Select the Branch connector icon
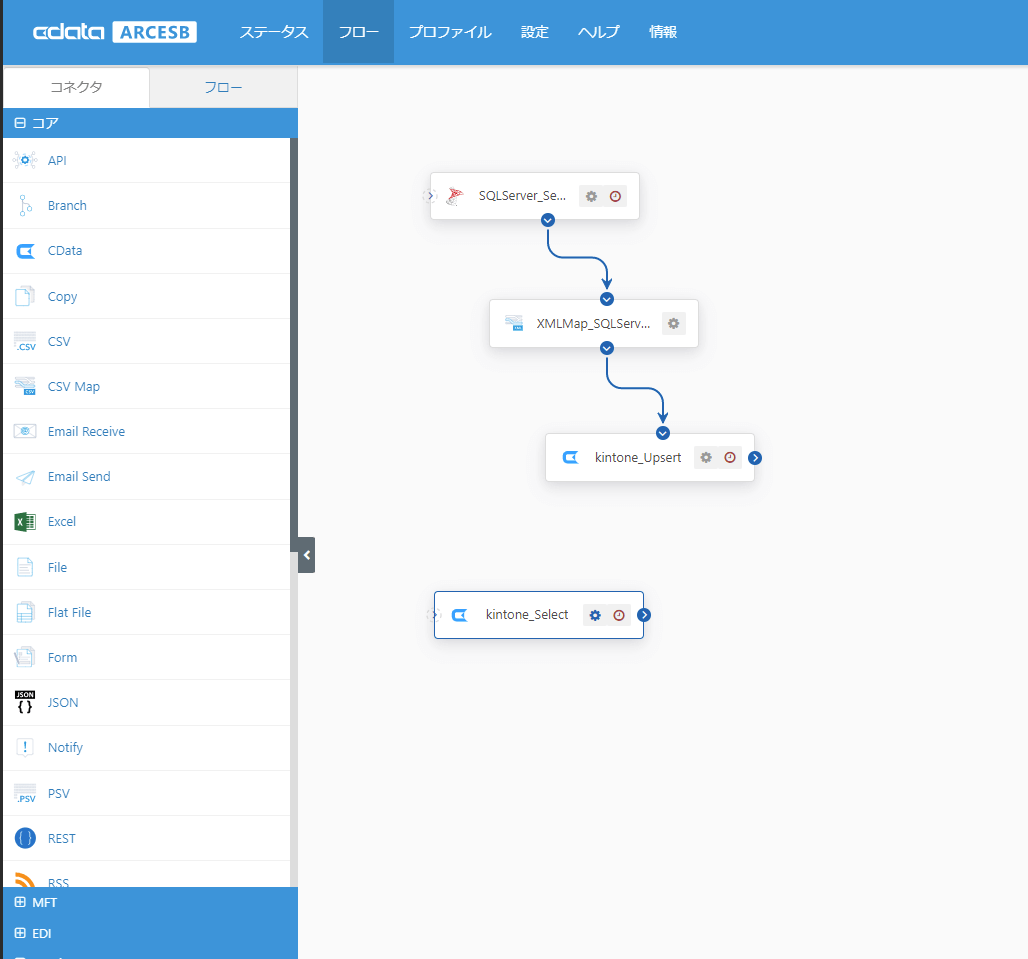The image size is (1028, 959). (25, 205)
